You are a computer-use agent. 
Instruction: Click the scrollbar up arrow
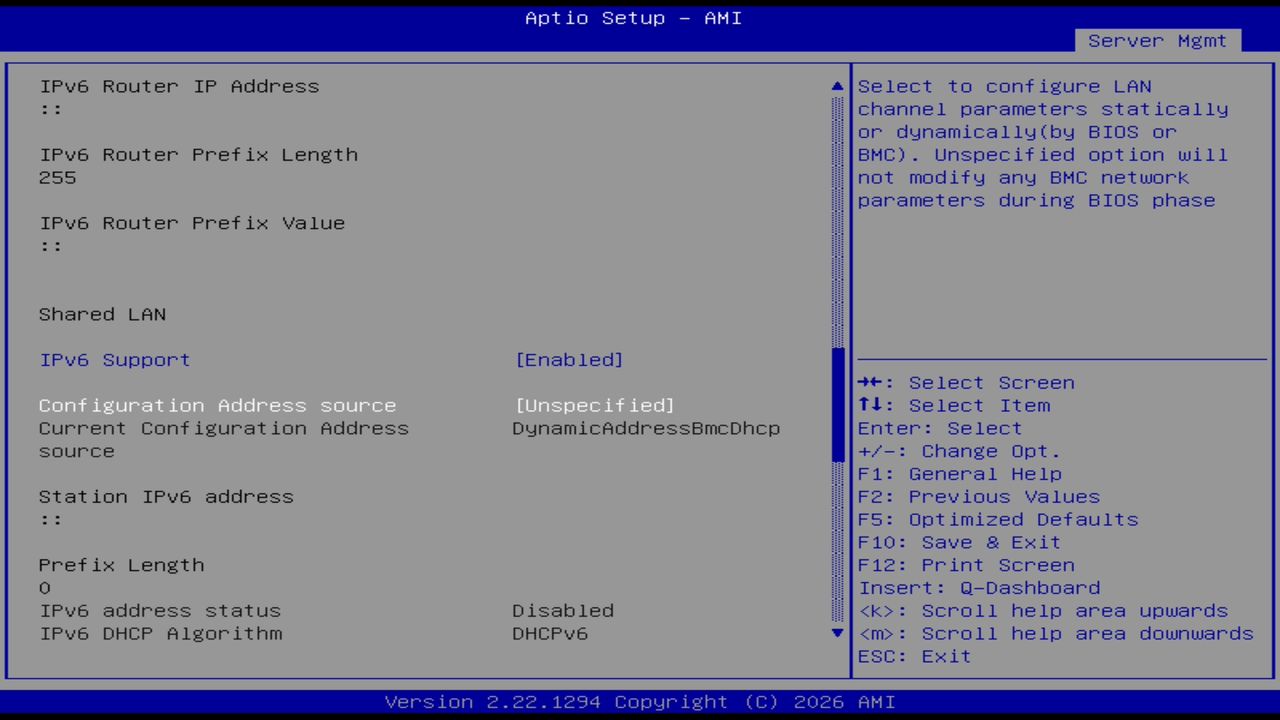[836, 86]
